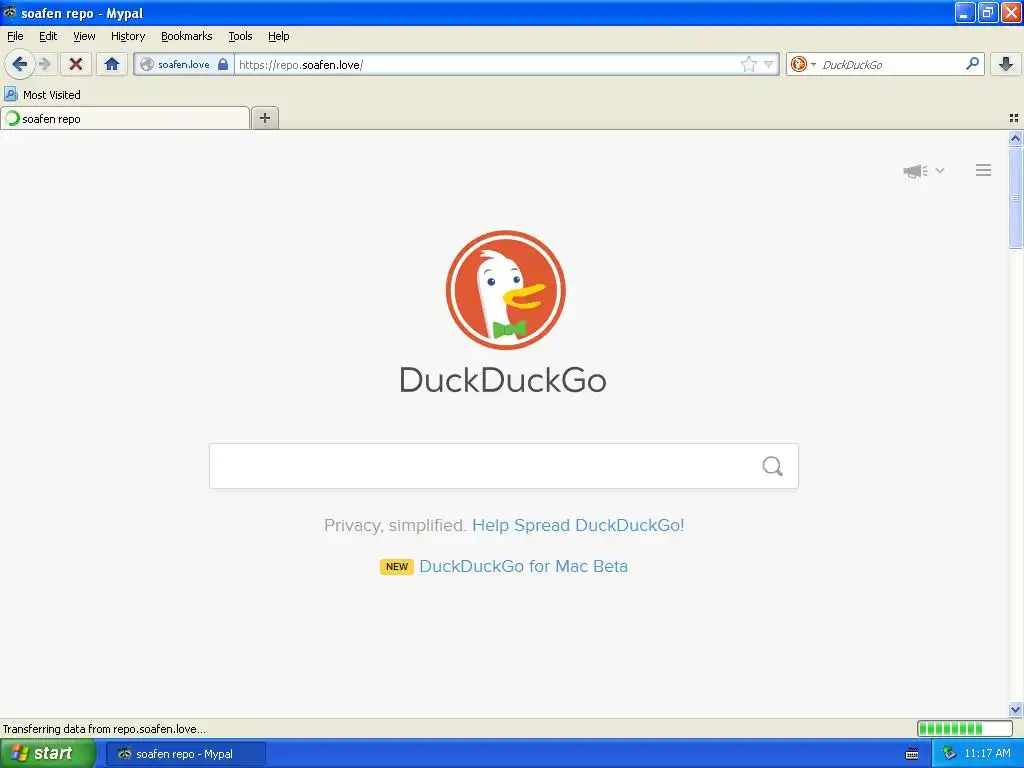
Task: Open the View menu
Action: pos(84,36)
